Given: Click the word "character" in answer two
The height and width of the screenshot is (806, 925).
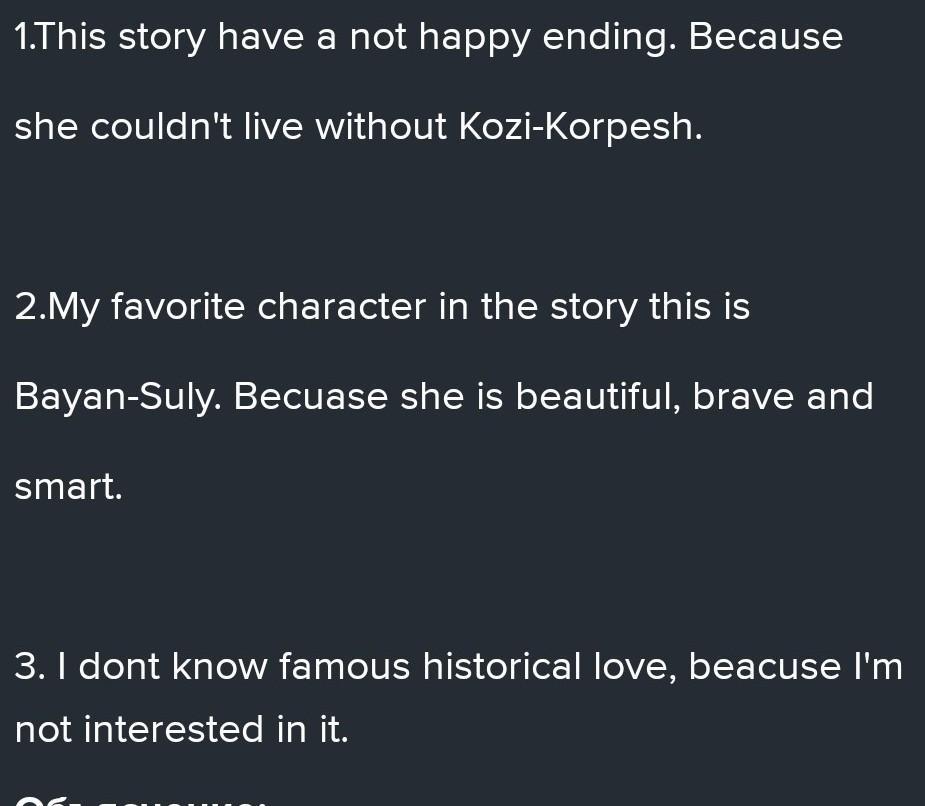Looking at the screenshot, I should coord(342,307).
